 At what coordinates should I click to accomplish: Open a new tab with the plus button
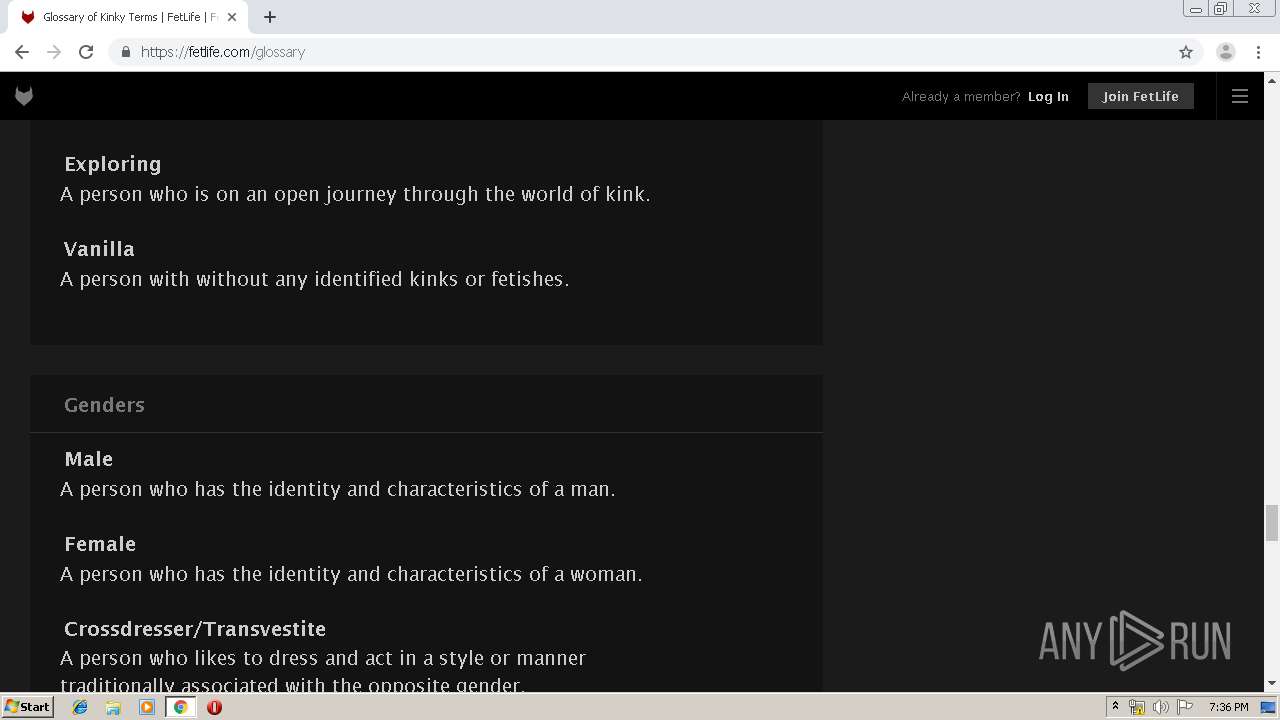tap(270, 17)
